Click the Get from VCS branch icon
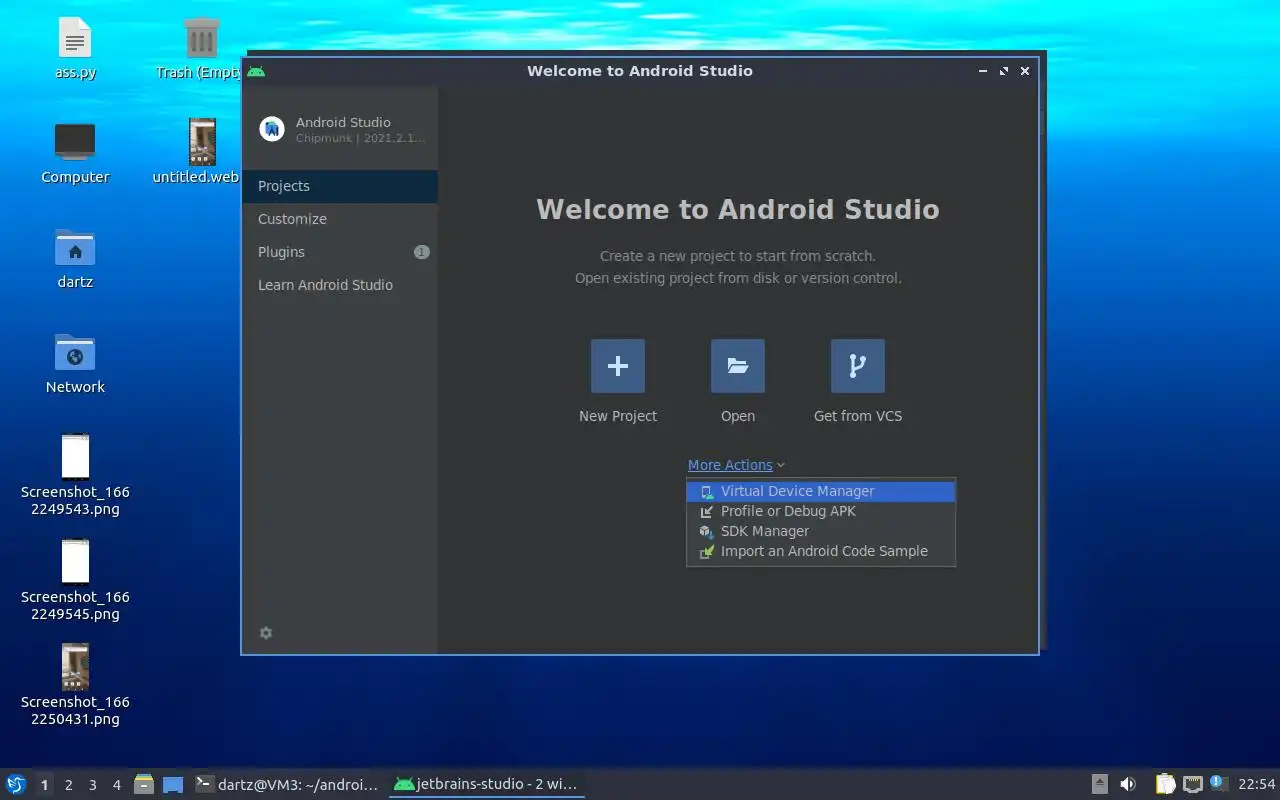 (x=858, y=366)
